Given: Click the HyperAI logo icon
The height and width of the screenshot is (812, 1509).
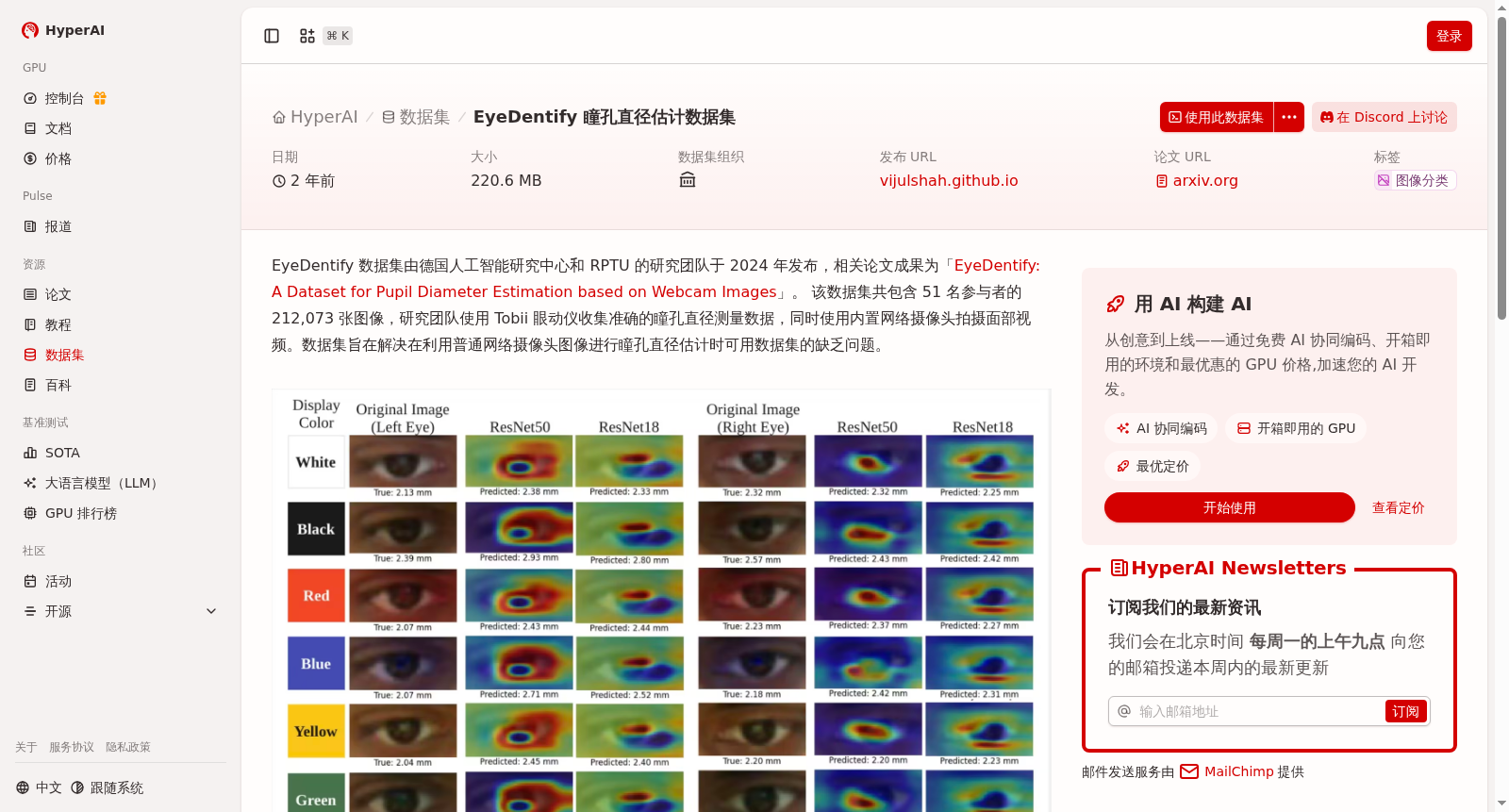Looking at the screenshot, I should 30,30.
